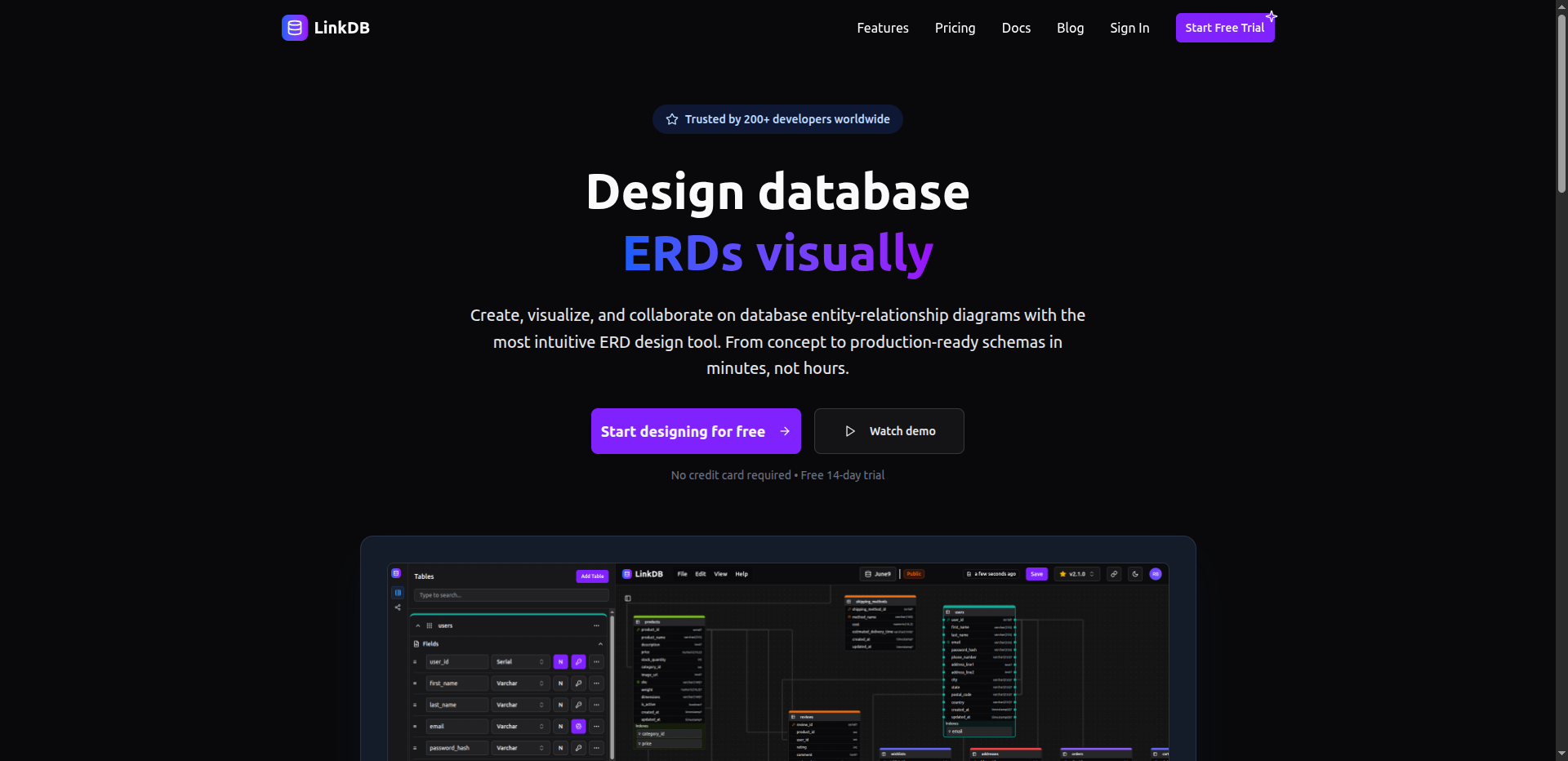Toggle the key icon for last_name
Viewport: 1568px width, 761px height.
(578, 705)
